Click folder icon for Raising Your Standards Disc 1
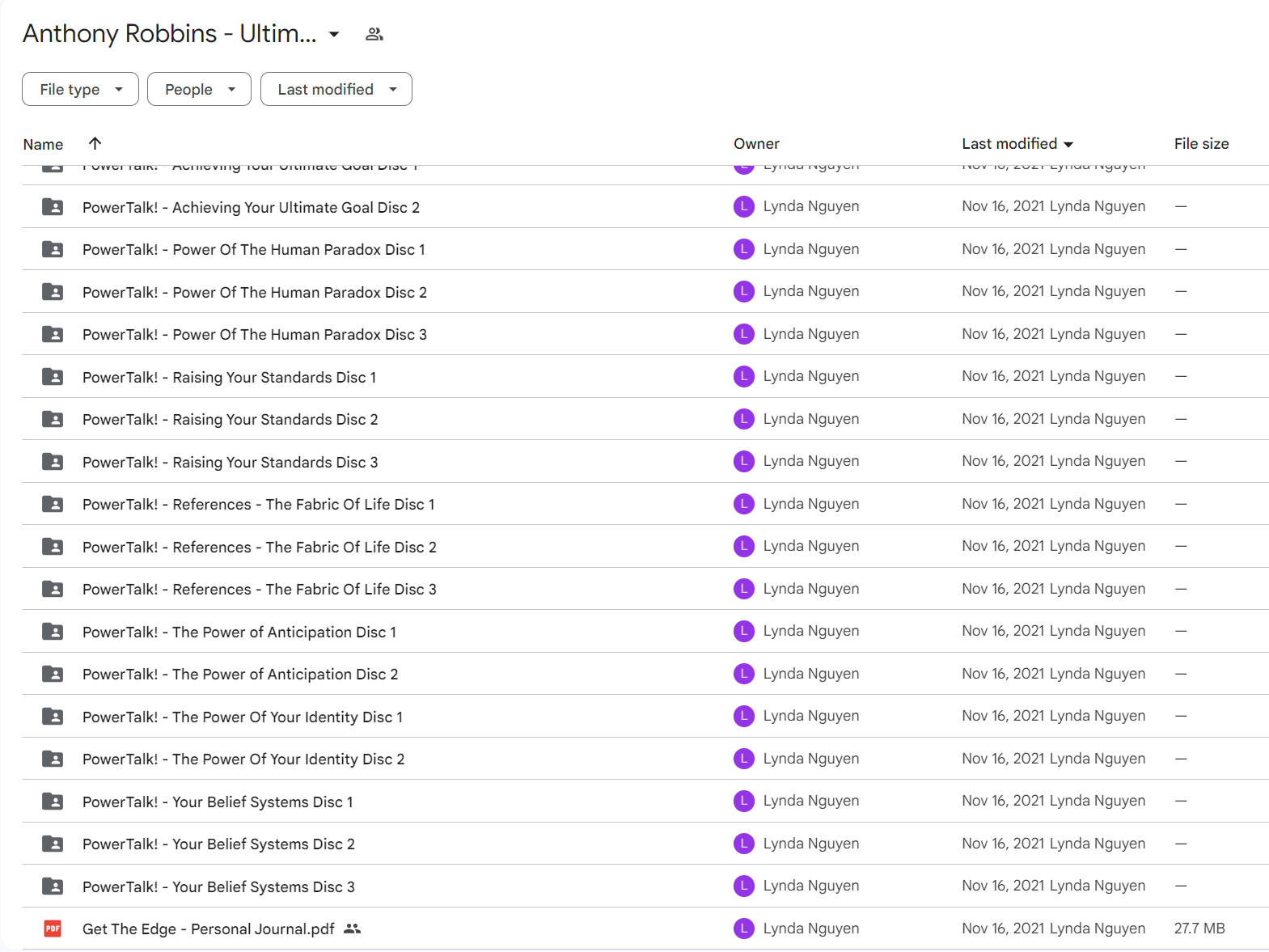The width and height of the screenshot is (1269, 952). point(53,377)
